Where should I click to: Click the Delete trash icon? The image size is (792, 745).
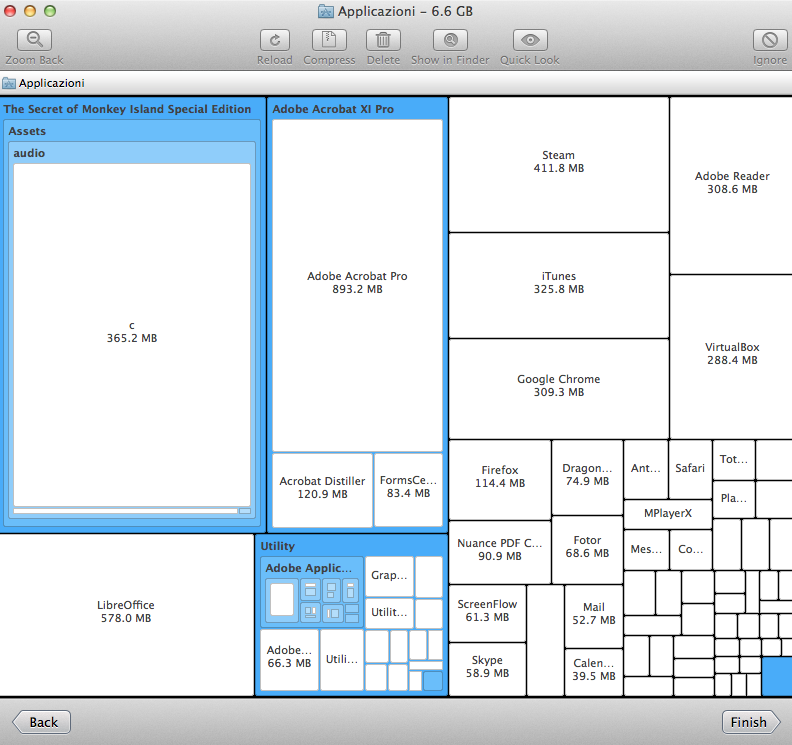click(383, 40)
